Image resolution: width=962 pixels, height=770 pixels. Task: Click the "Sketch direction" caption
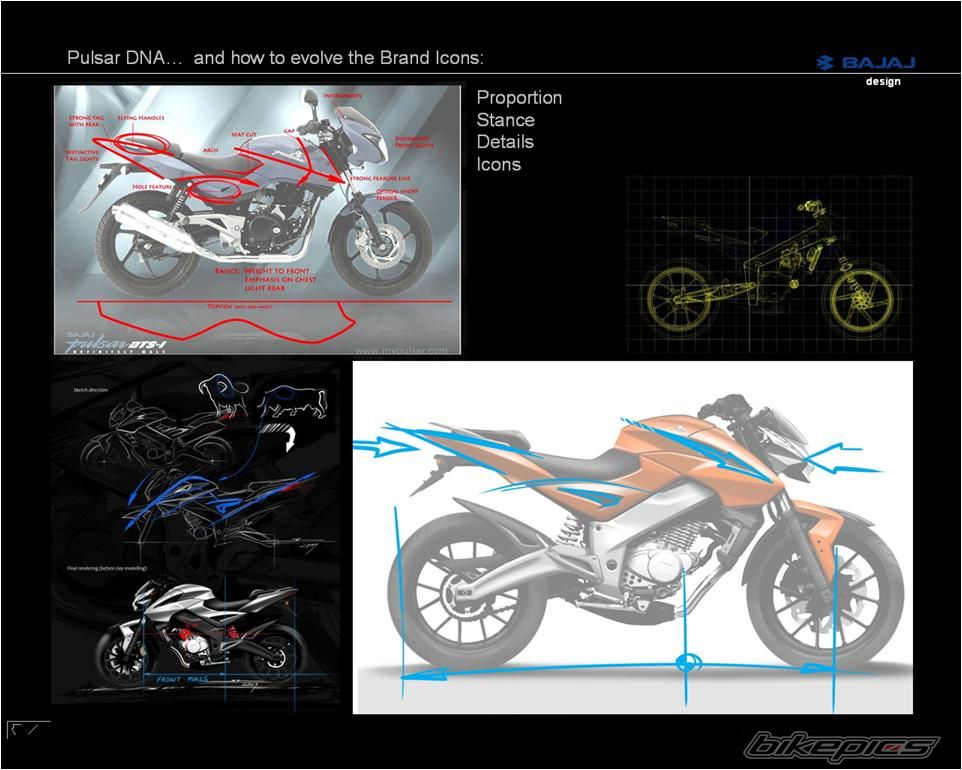pos(90,390)
